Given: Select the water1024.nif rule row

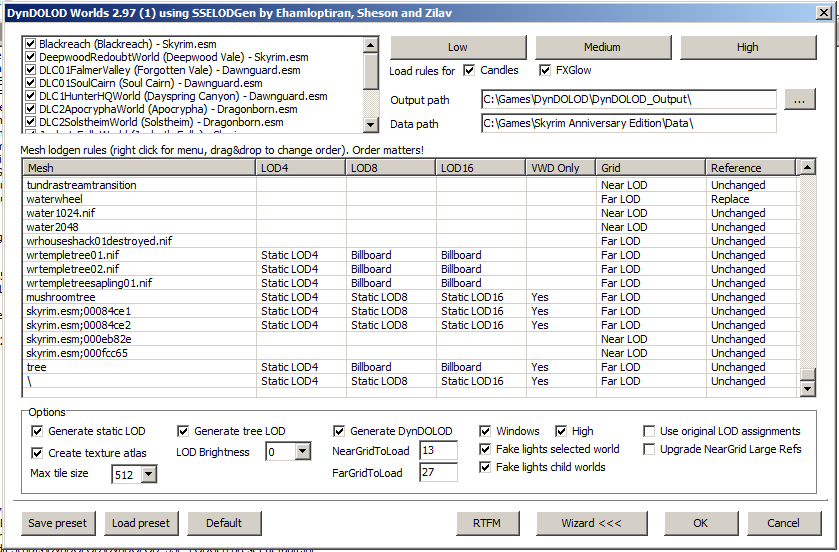Looking at the screenshot, I should pos(411,213).
